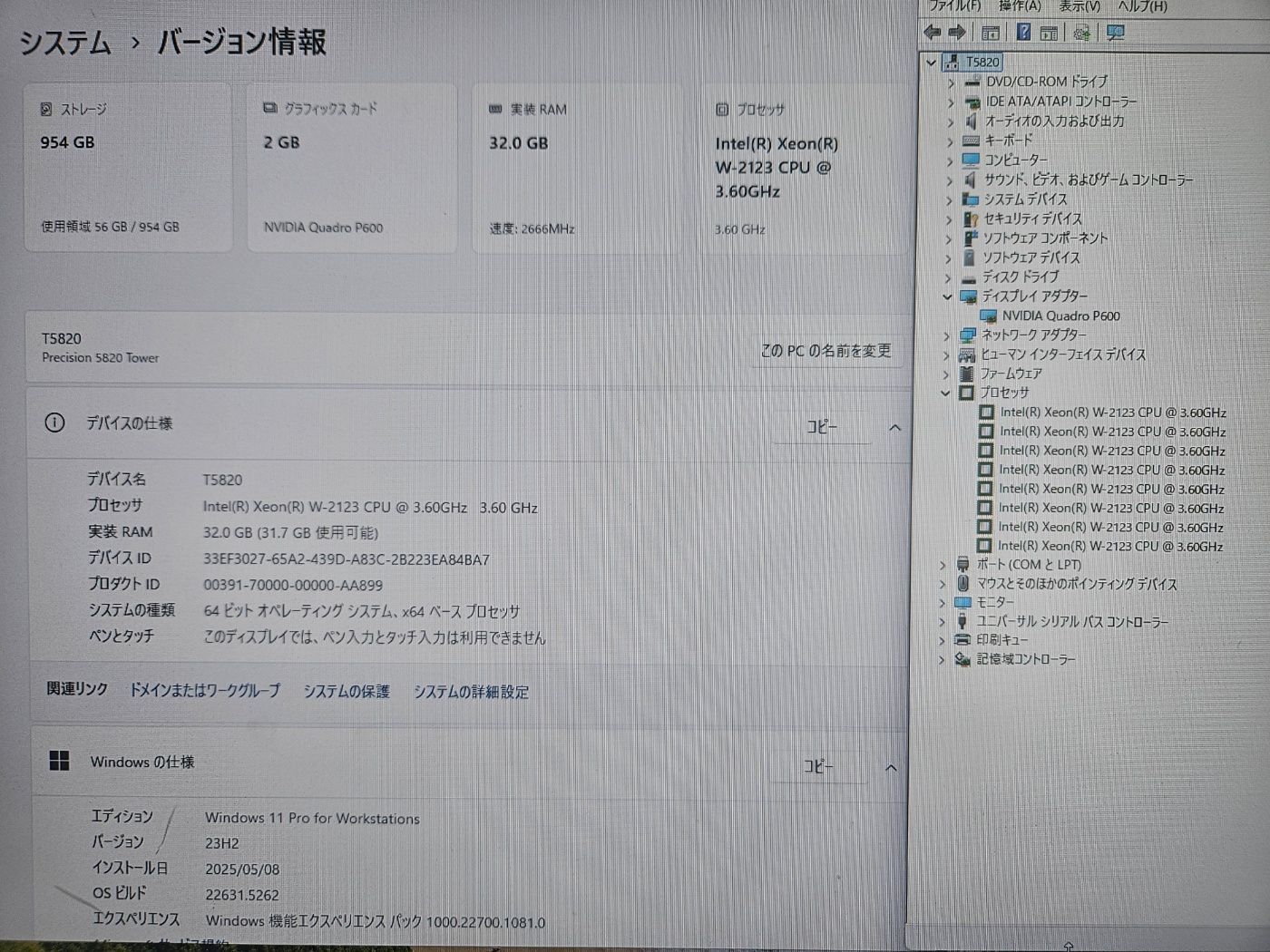The image size is (1270, 952).
Task: Click the version value 23H2
Action: (x=222, y=843)
